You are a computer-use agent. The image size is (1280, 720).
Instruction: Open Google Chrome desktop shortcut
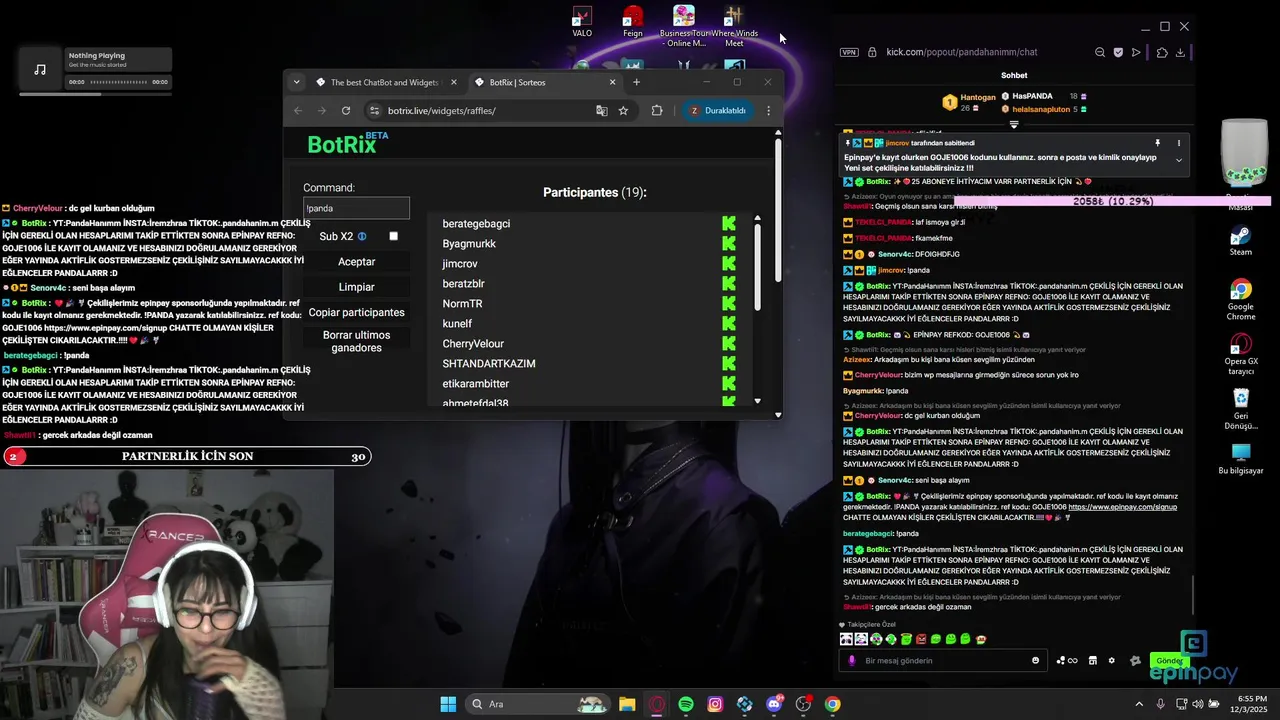coord(1240,299)
